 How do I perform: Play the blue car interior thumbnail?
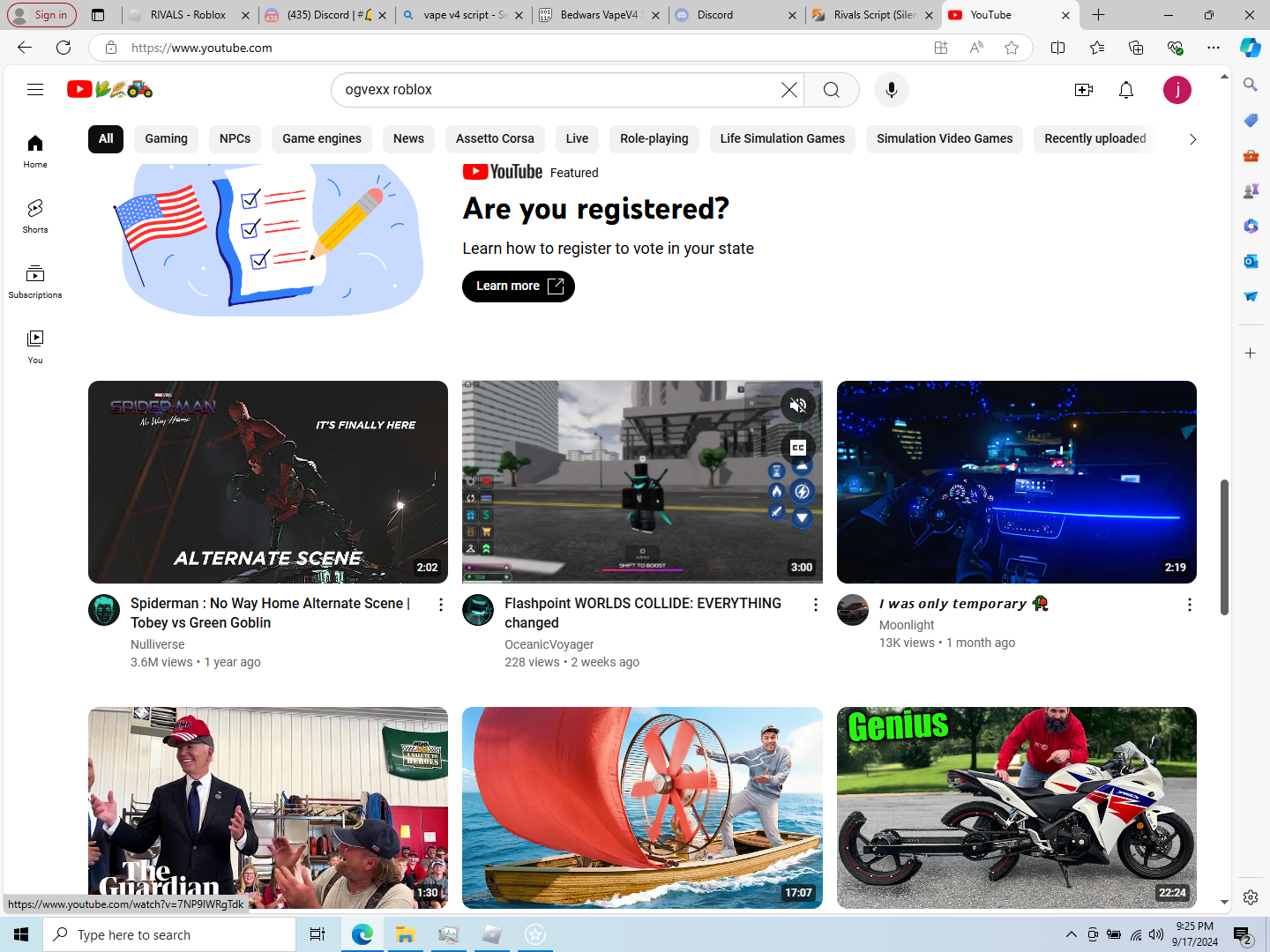coord(1017,482)
